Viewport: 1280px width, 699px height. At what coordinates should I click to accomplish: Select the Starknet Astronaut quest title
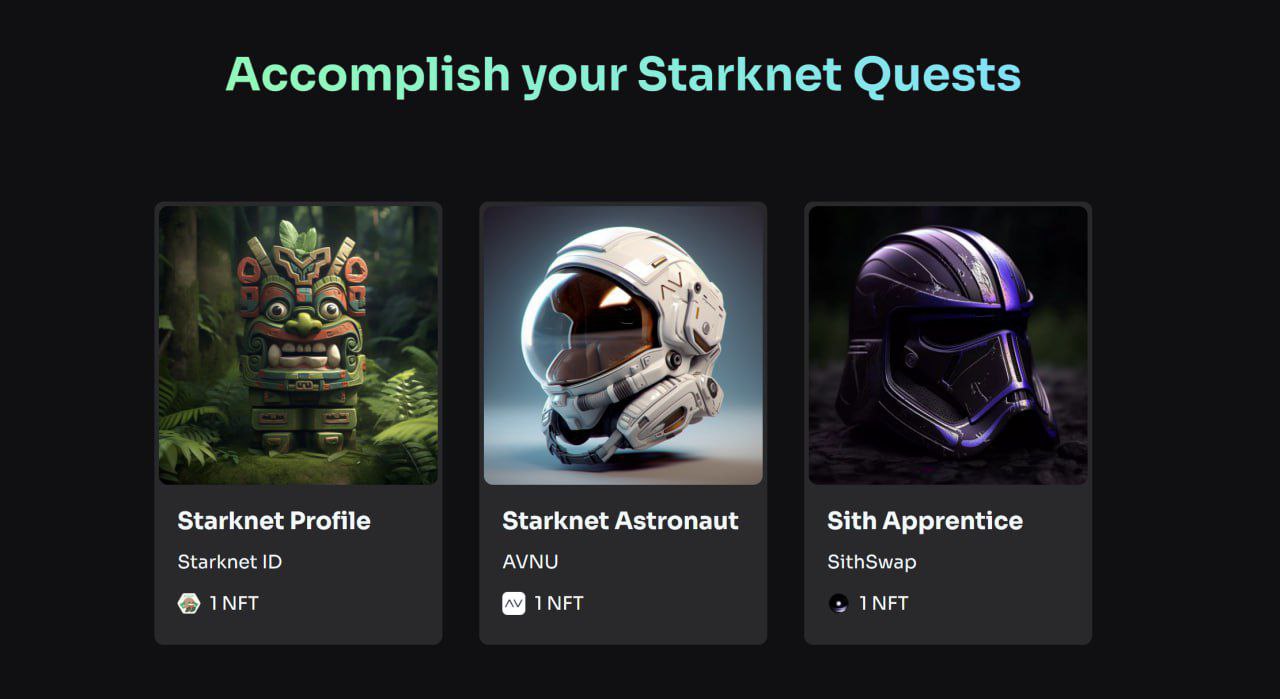[620, 521]
